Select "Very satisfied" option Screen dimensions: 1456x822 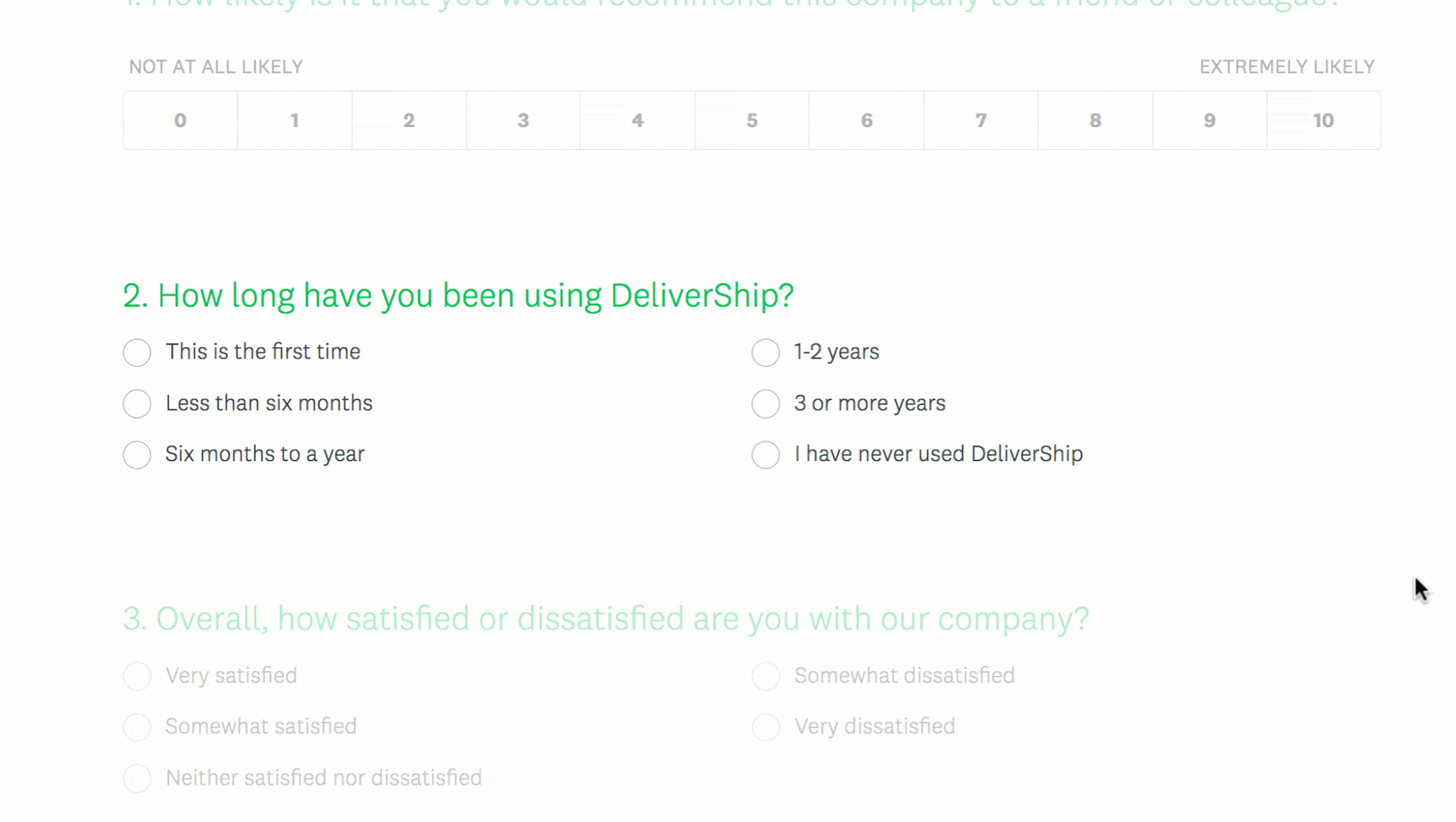pos(137,676)
